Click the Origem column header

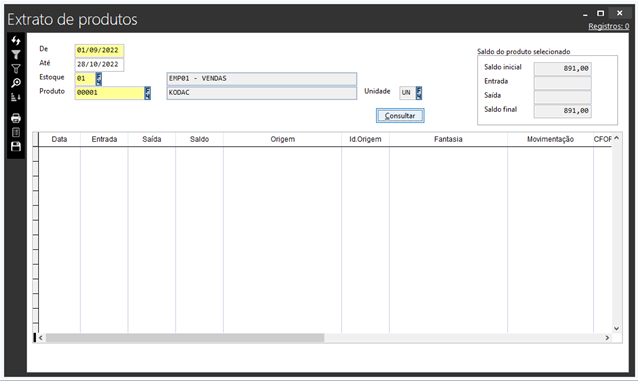[x=282, y=139]
